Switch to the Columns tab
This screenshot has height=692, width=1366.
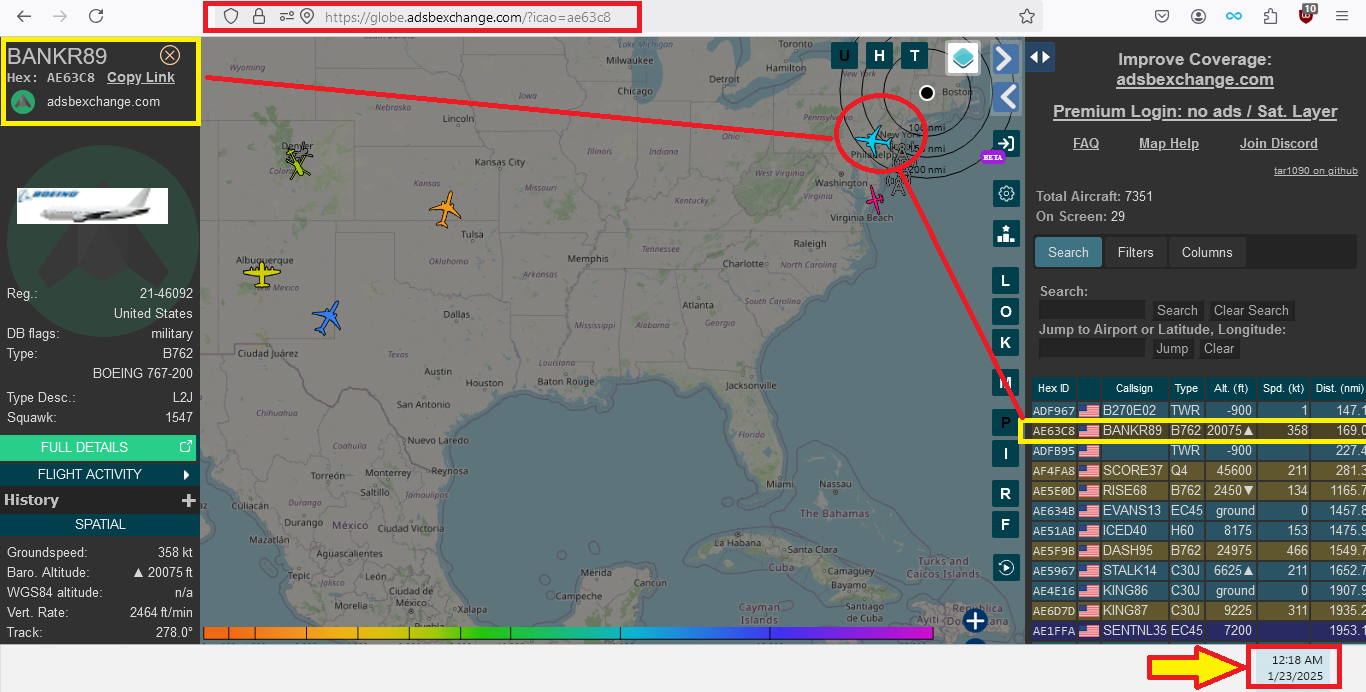pos(1207,252)
